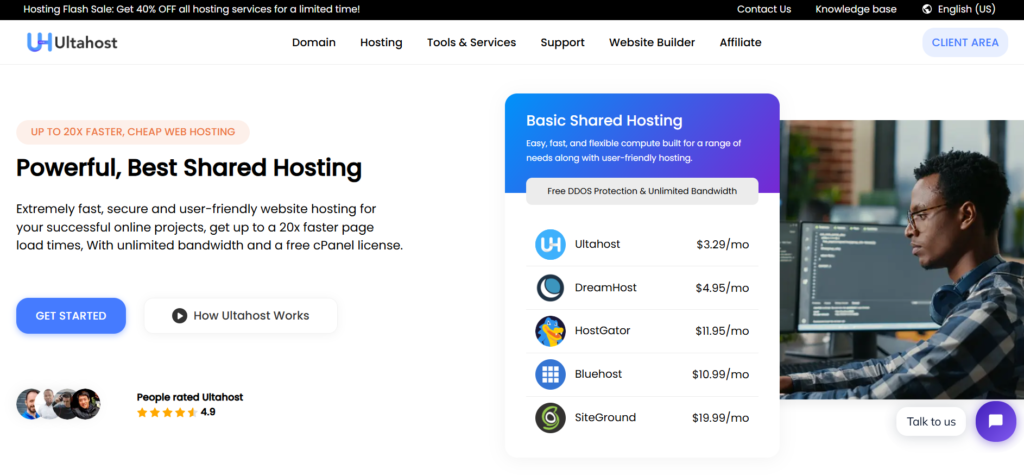Viewport: 1024px width, 475px height.
Task: Open the CLIENT AREA button
Action: click(964, 43)
